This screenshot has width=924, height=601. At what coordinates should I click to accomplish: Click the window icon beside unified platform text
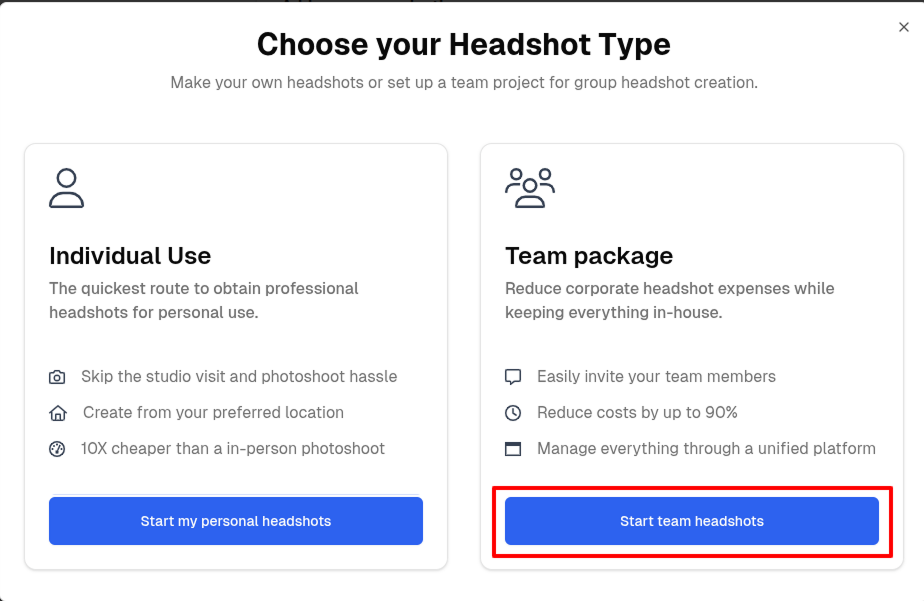(x=513, y=448)
